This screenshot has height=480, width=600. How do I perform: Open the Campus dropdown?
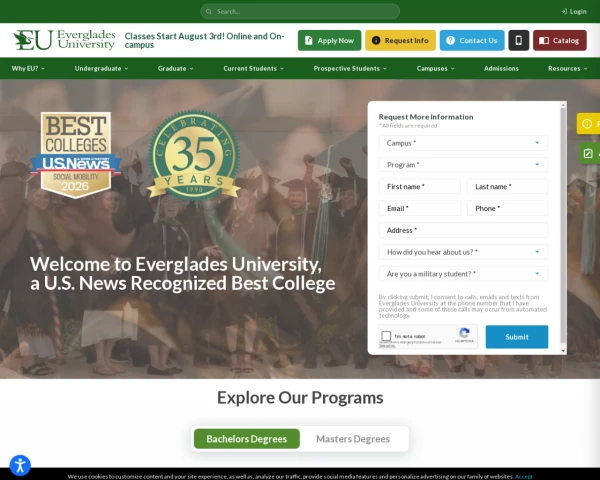tap(463, 143)
